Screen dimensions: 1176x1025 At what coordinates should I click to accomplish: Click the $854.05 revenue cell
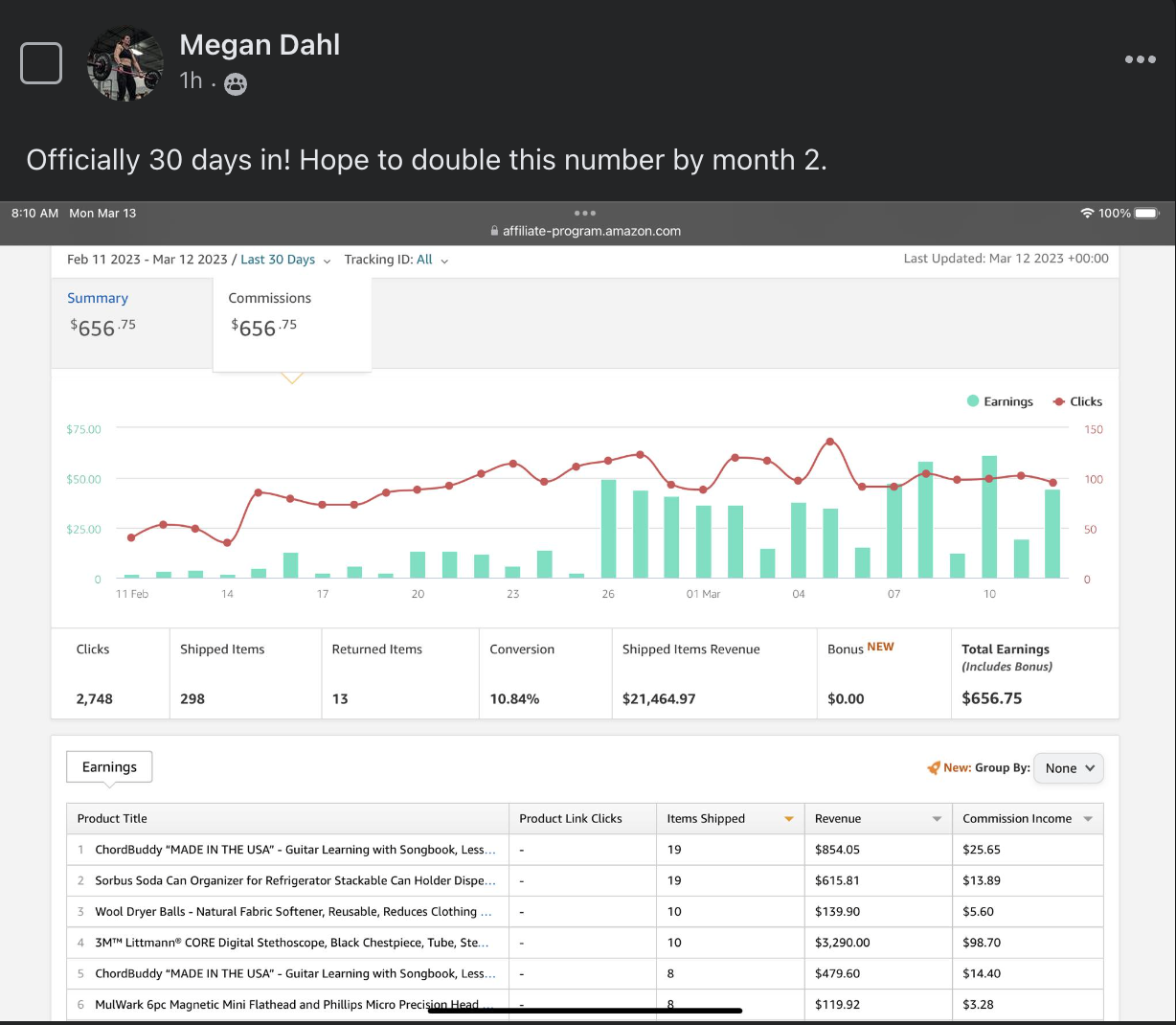pos(837,850)
